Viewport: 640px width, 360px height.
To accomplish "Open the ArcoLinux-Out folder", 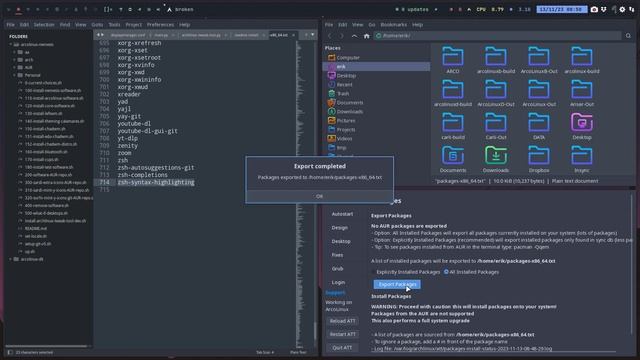I will (539, 93).
